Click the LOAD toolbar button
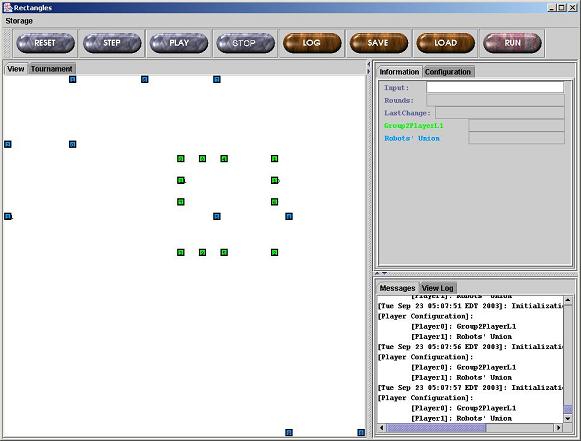The width and height of the screenshot is (581, 441). point(445,43)
